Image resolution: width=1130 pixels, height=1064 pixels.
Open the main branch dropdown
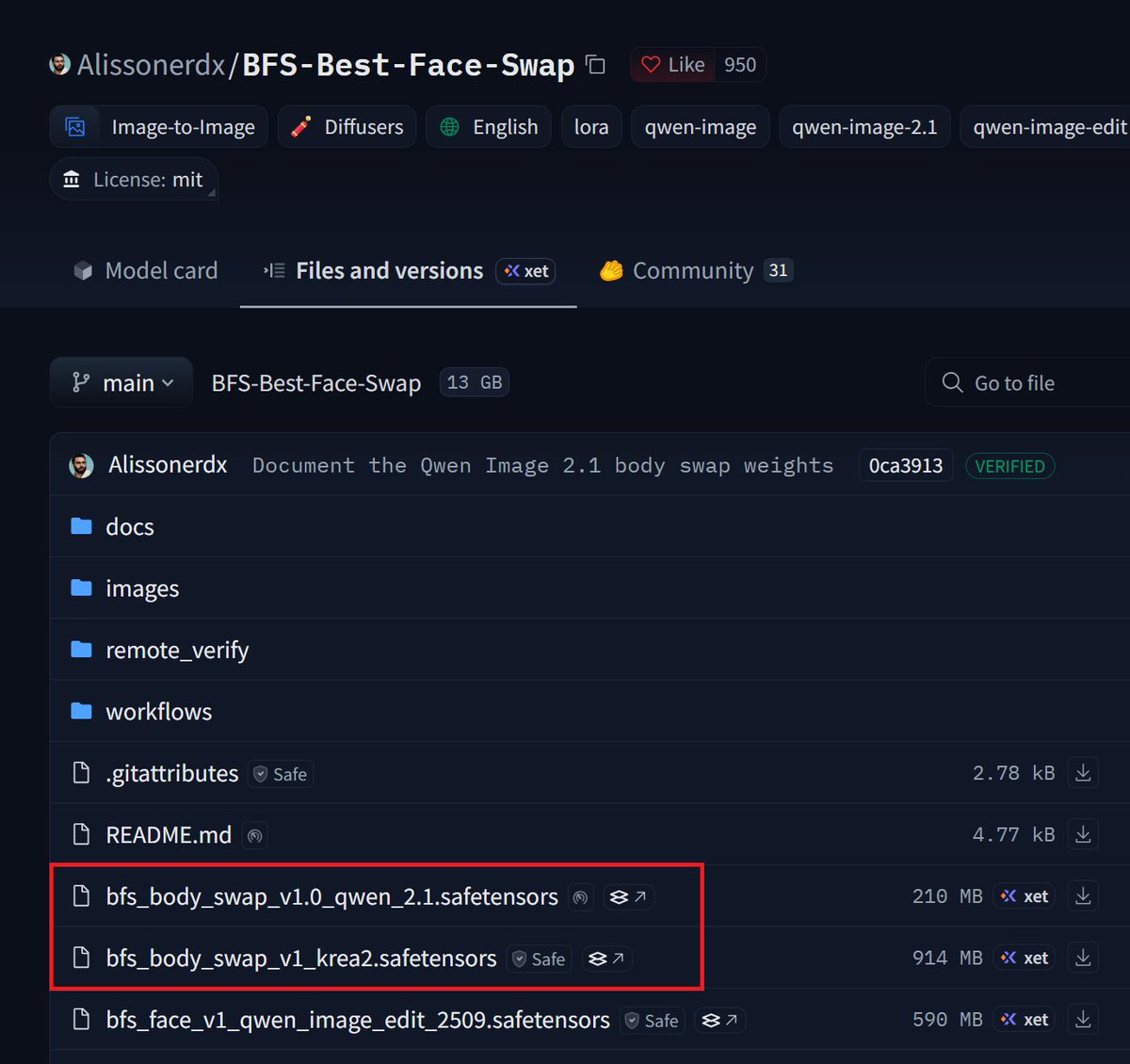click(x=121, y=382)
